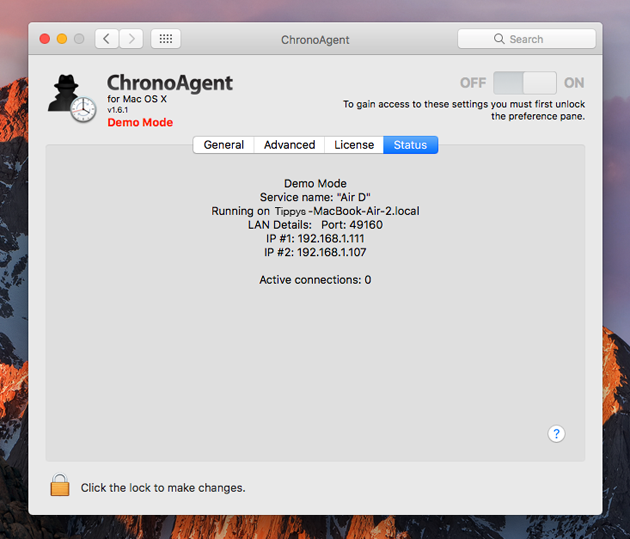Click the unlock preference pane notice text

pyautogui.click(x=464, y=110)
